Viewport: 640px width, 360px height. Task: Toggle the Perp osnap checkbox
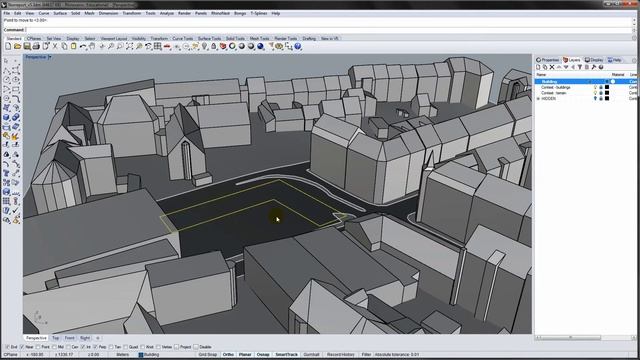(95, 347)
